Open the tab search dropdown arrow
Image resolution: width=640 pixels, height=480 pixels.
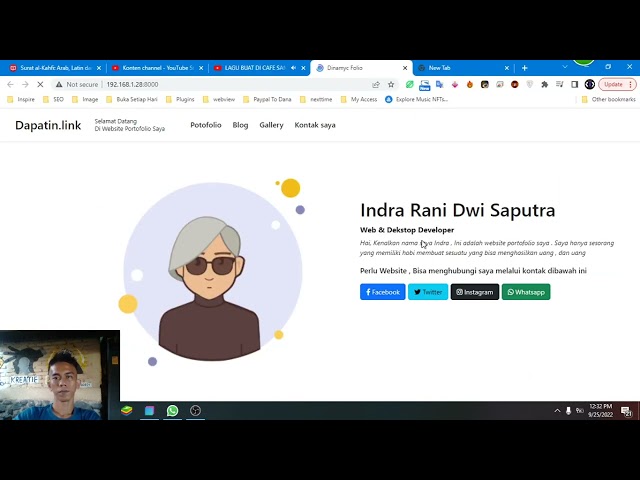[565, 67]
